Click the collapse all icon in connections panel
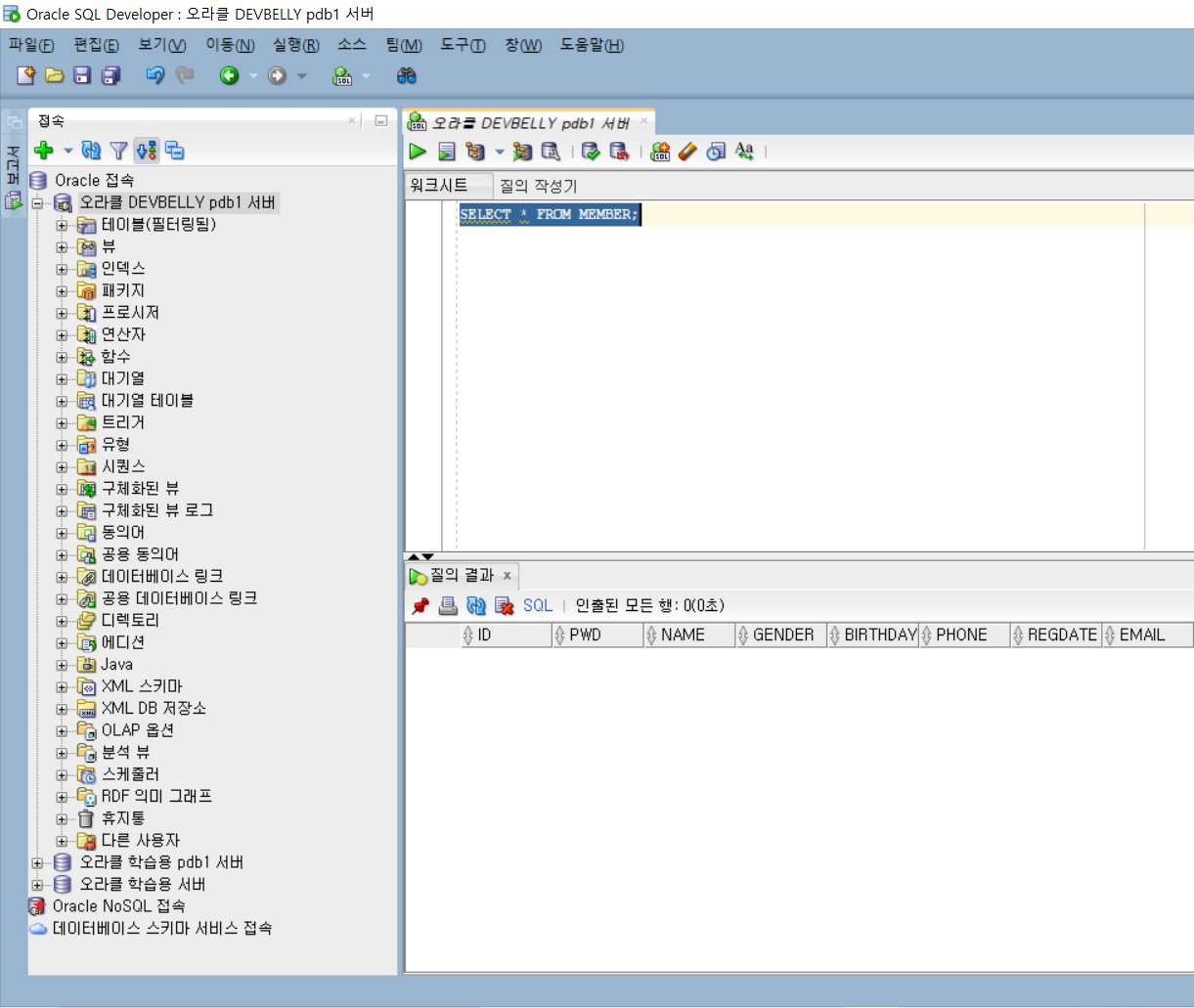This screenshot has width=1194, height=1008. pyautogui.click(x=175, y=151)
